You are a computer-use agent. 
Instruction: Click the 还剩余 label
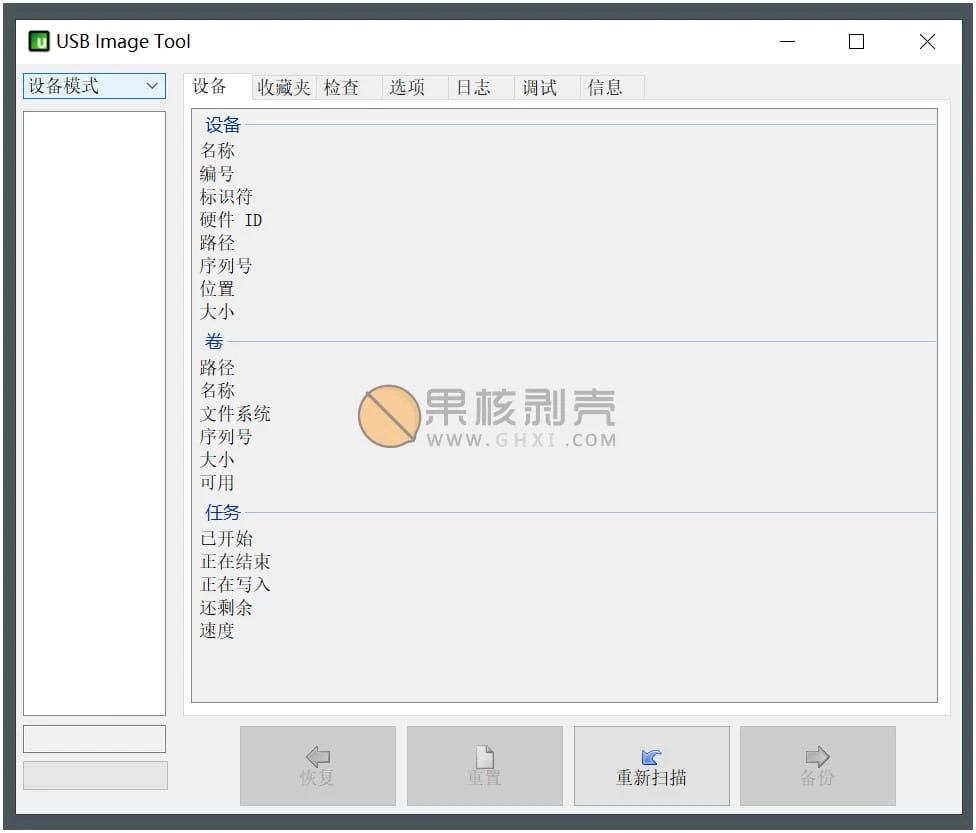226,608
